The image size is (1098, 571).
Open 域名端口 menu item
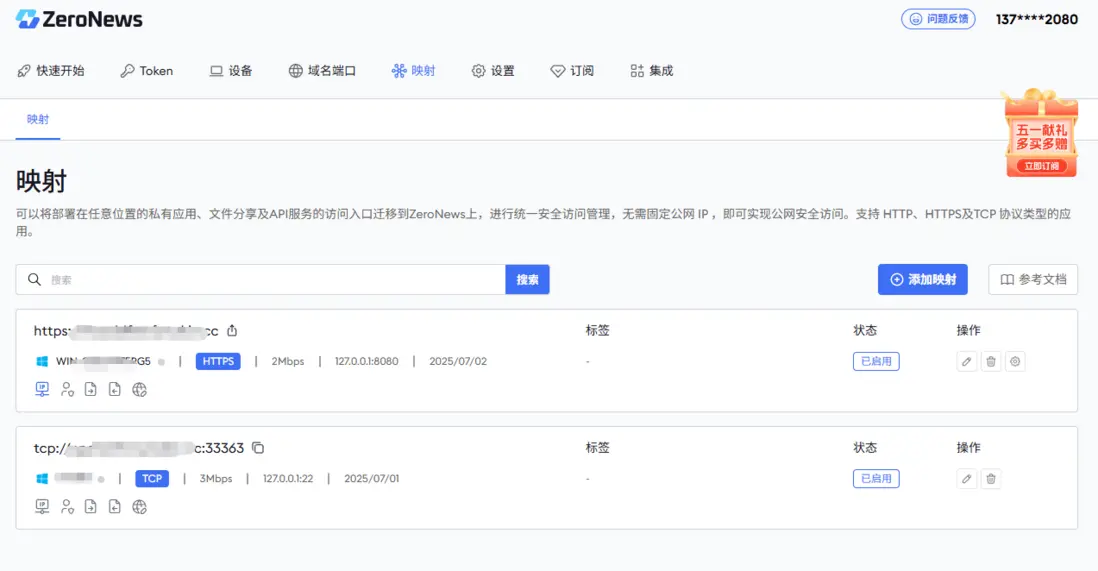[x=322, y=71]
